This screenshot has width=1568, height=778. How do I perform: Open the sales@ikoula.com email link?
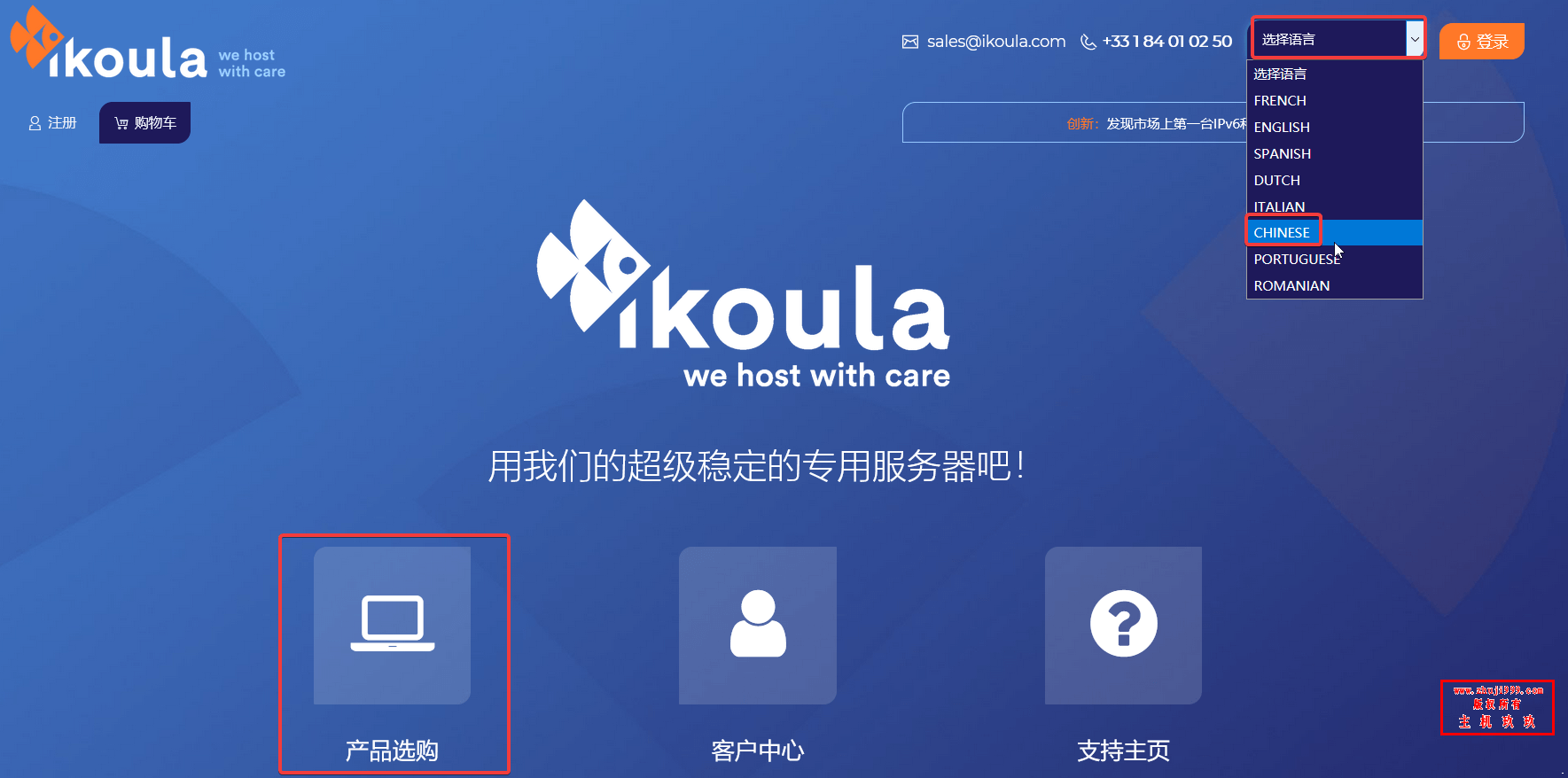click(x=996, y=41)
